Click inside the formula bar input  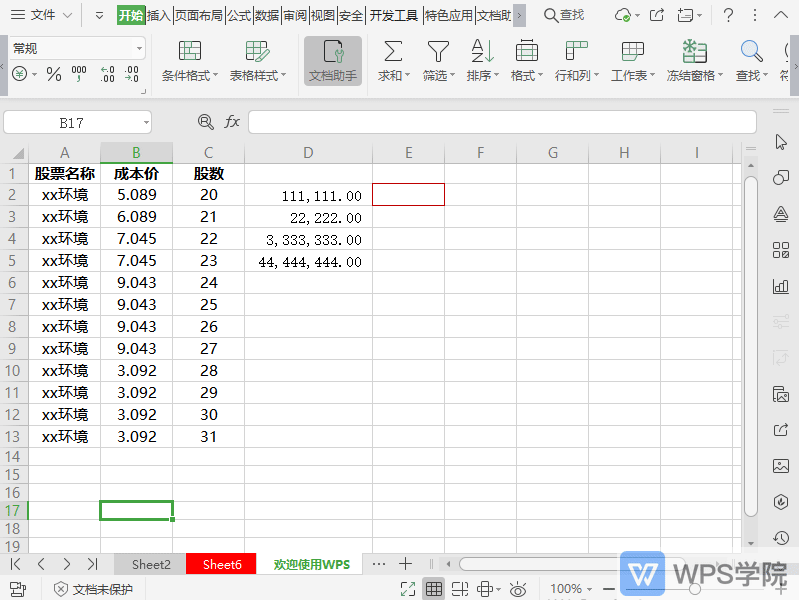point(500,122)
